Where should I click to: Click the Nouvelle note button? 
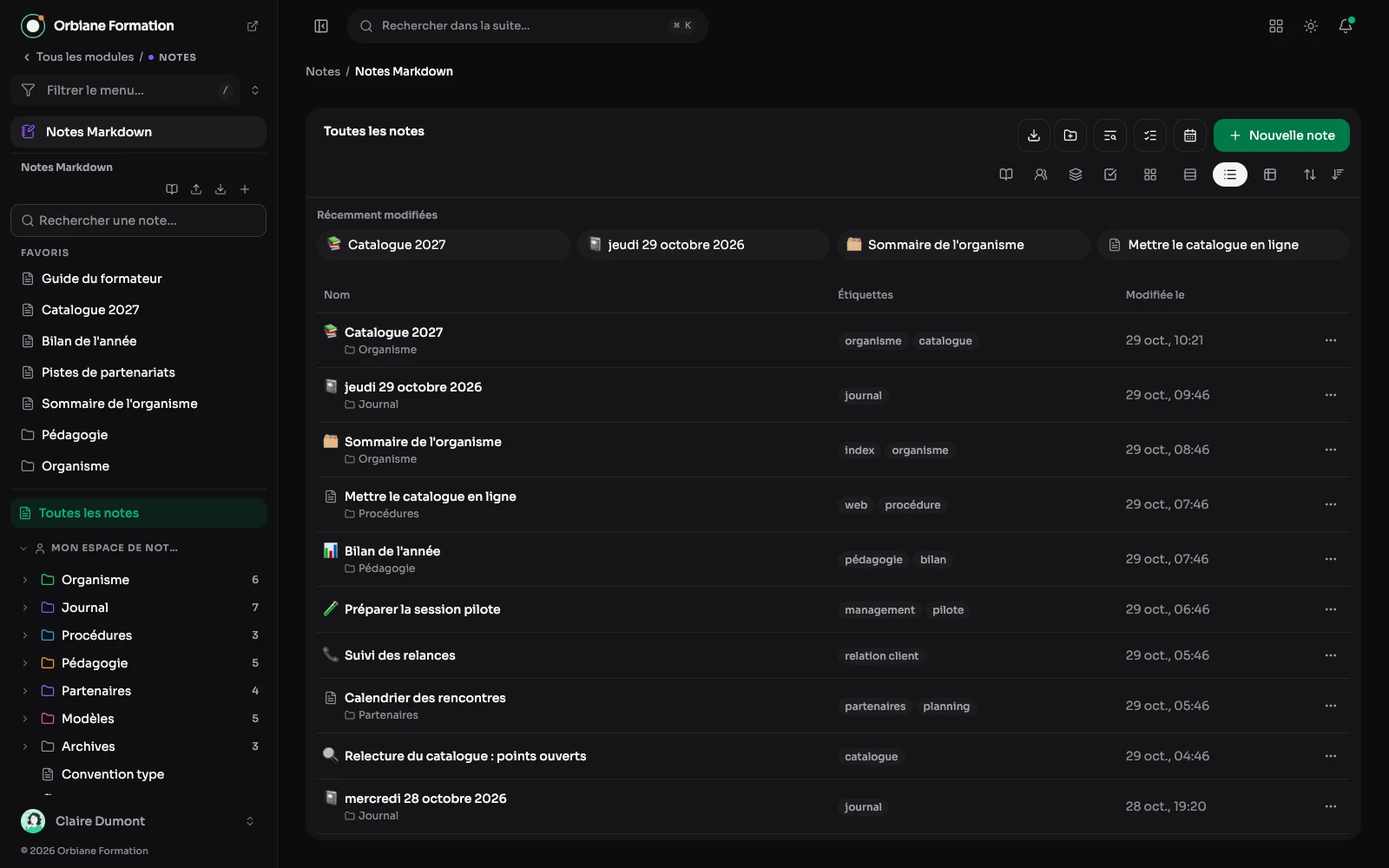click(x=1281, y=135)
